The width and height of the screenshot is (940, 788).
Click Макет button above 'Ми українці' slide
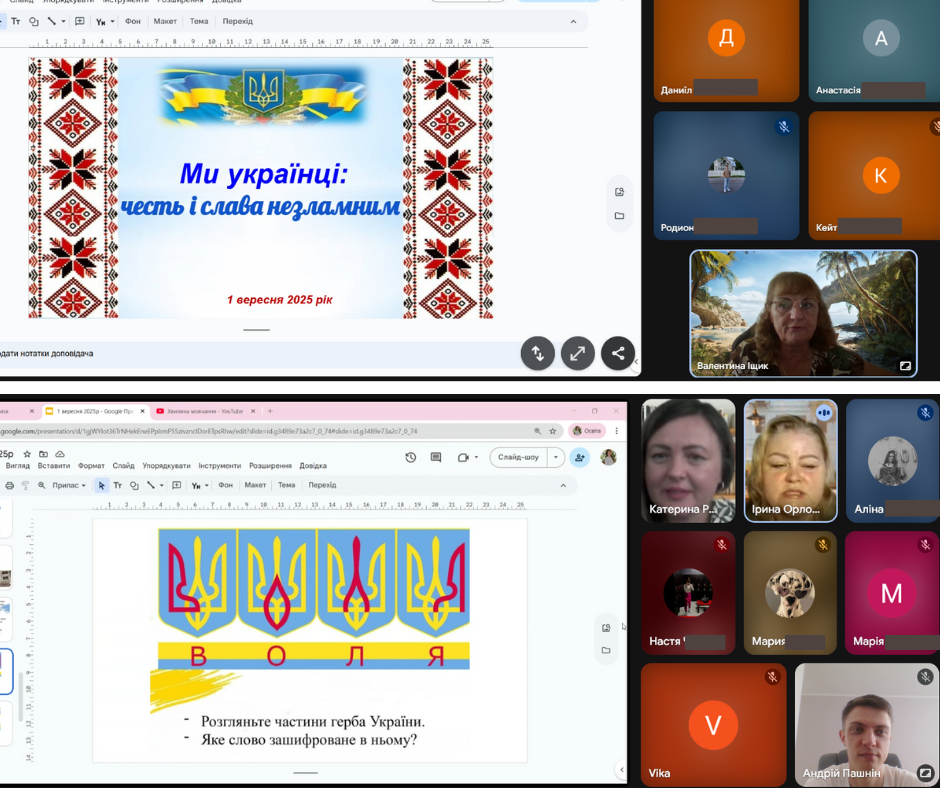165,21
